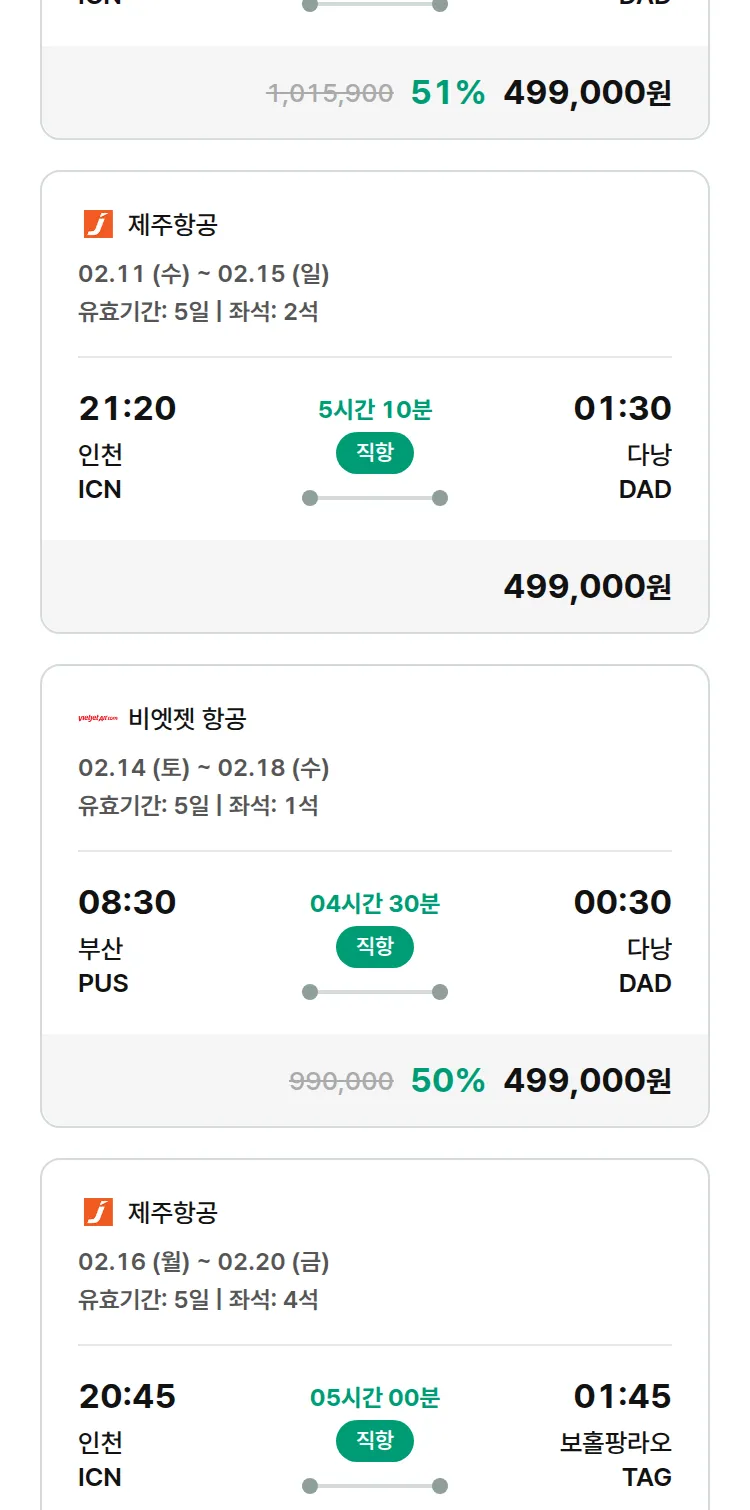
Task: Click the route line under 5시간 10분
Action: [375, 498]
